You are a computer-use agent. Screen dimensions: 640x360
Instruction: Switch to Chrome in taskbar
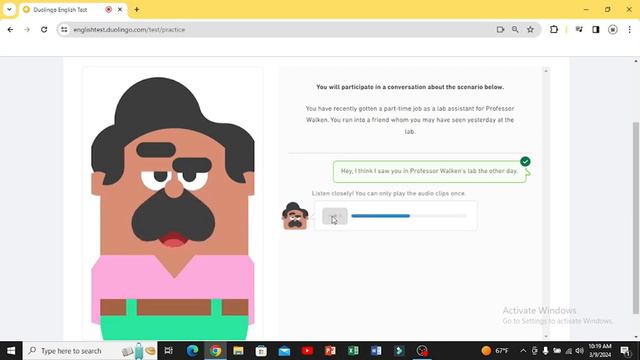pyautogui.click(x=216, y=351)
